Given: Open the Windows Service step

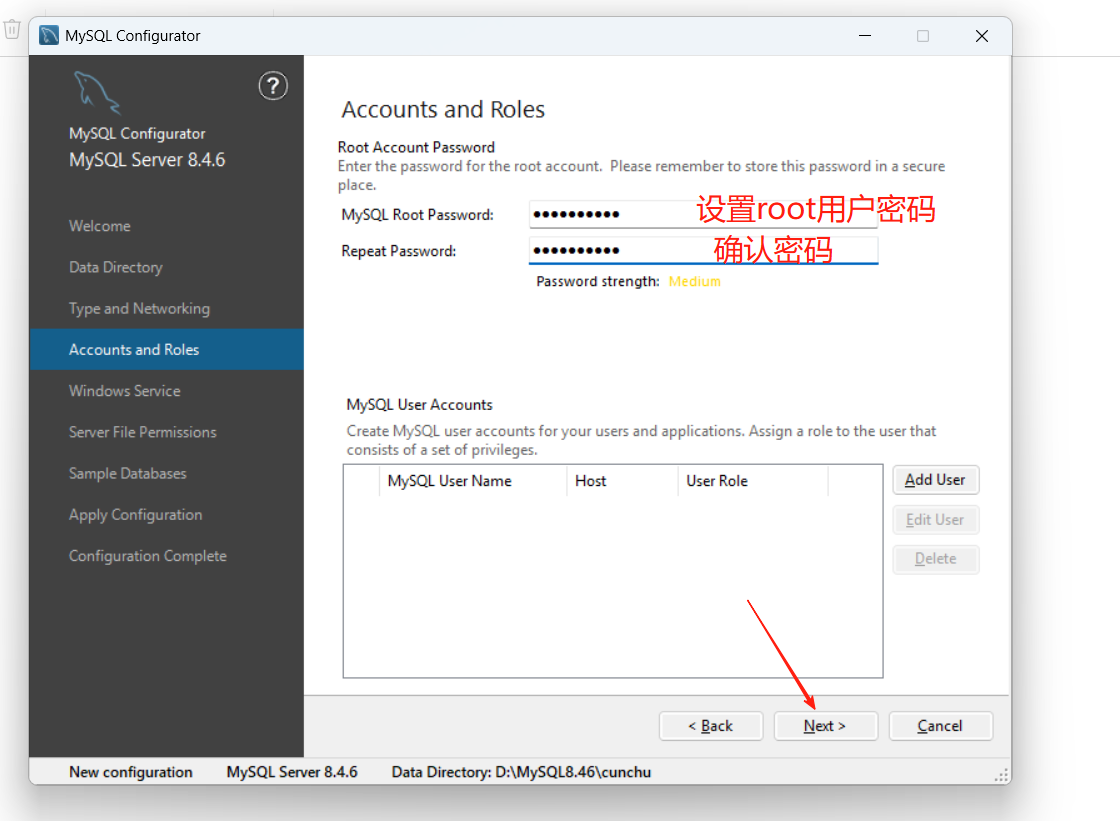Looking at the screenshot, I should (x=124, y=391).
